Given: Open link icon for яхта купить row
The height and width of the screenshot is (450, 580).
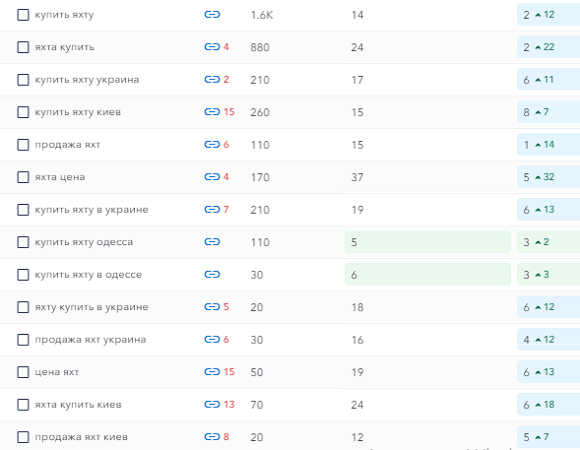Looking at the screenshot, I should [x=212, y=47].
